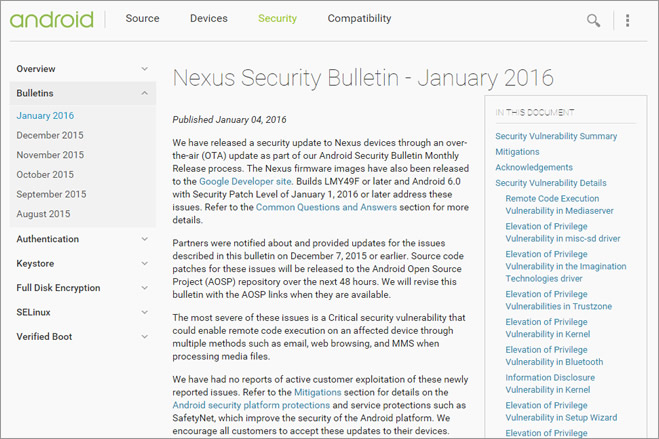
Task: Jump to Security Vulnerability Summary section
Action: pyautogui.click(x=556, y=136)
